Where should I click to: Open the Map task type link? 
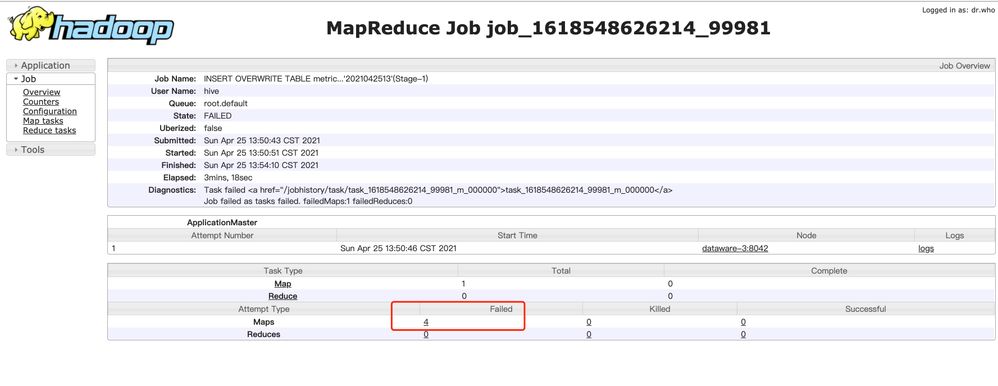click(x=283, y=284)
